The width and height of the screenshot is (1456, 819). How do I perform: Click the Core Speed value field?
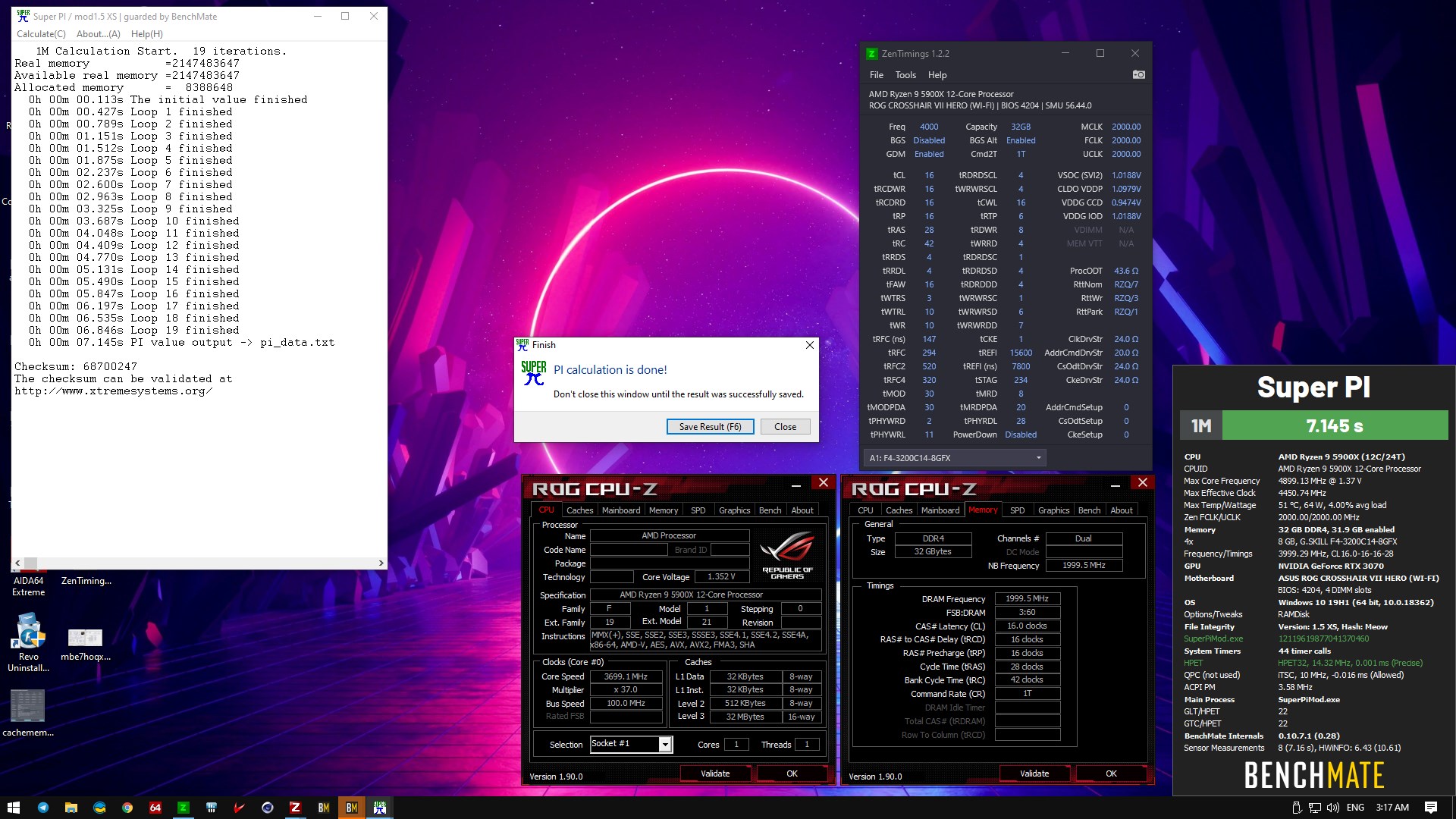(626, 676)
